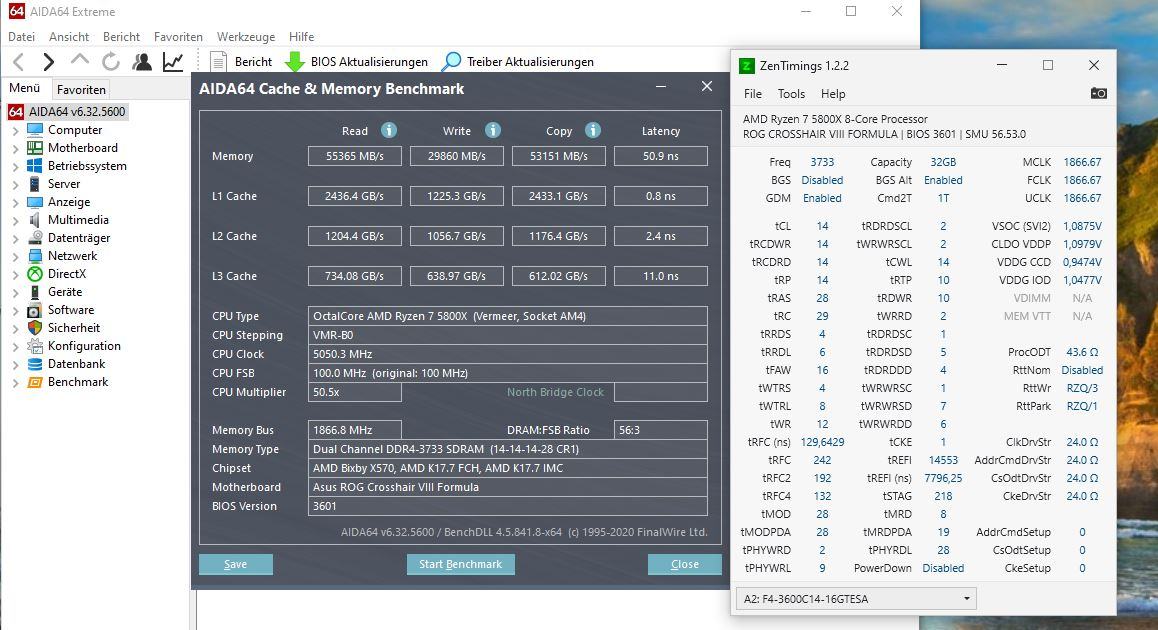Viewport: 1158px width, 630px height.
Task: Open the Werkzeuge menu in AIDA64
Action: 246,37
